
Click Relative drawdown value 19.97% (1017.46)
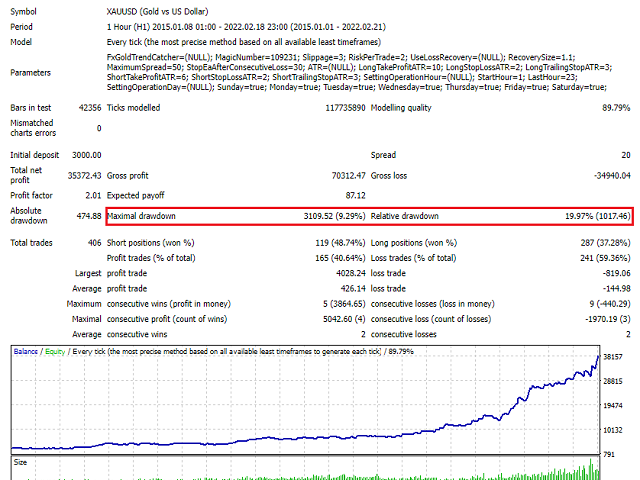pos(598,216)
